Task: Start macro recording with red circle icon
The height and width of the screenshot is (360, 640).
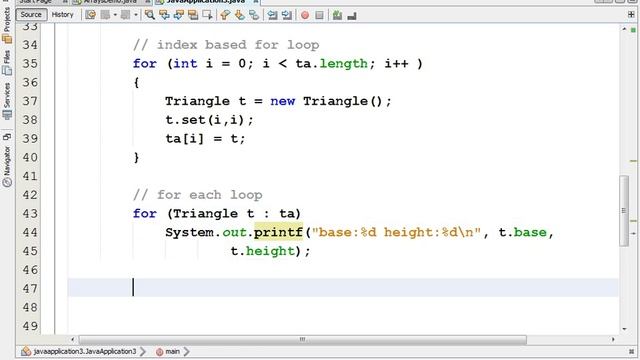Action: [305, 15]
